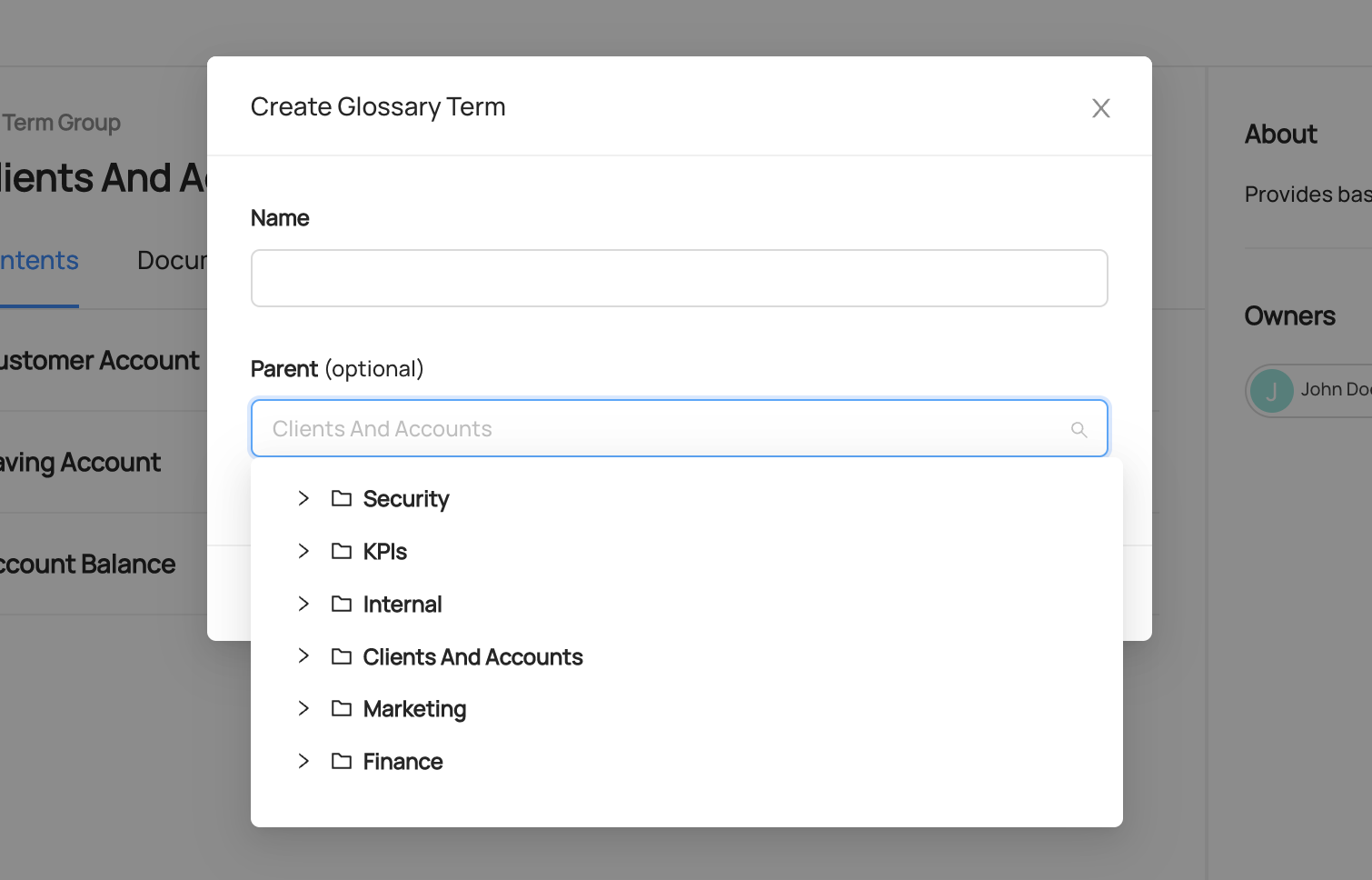Screen dimensions: 1372x880
Task: Click the search magnifier in Parent field
Action: coord(1079,429)
